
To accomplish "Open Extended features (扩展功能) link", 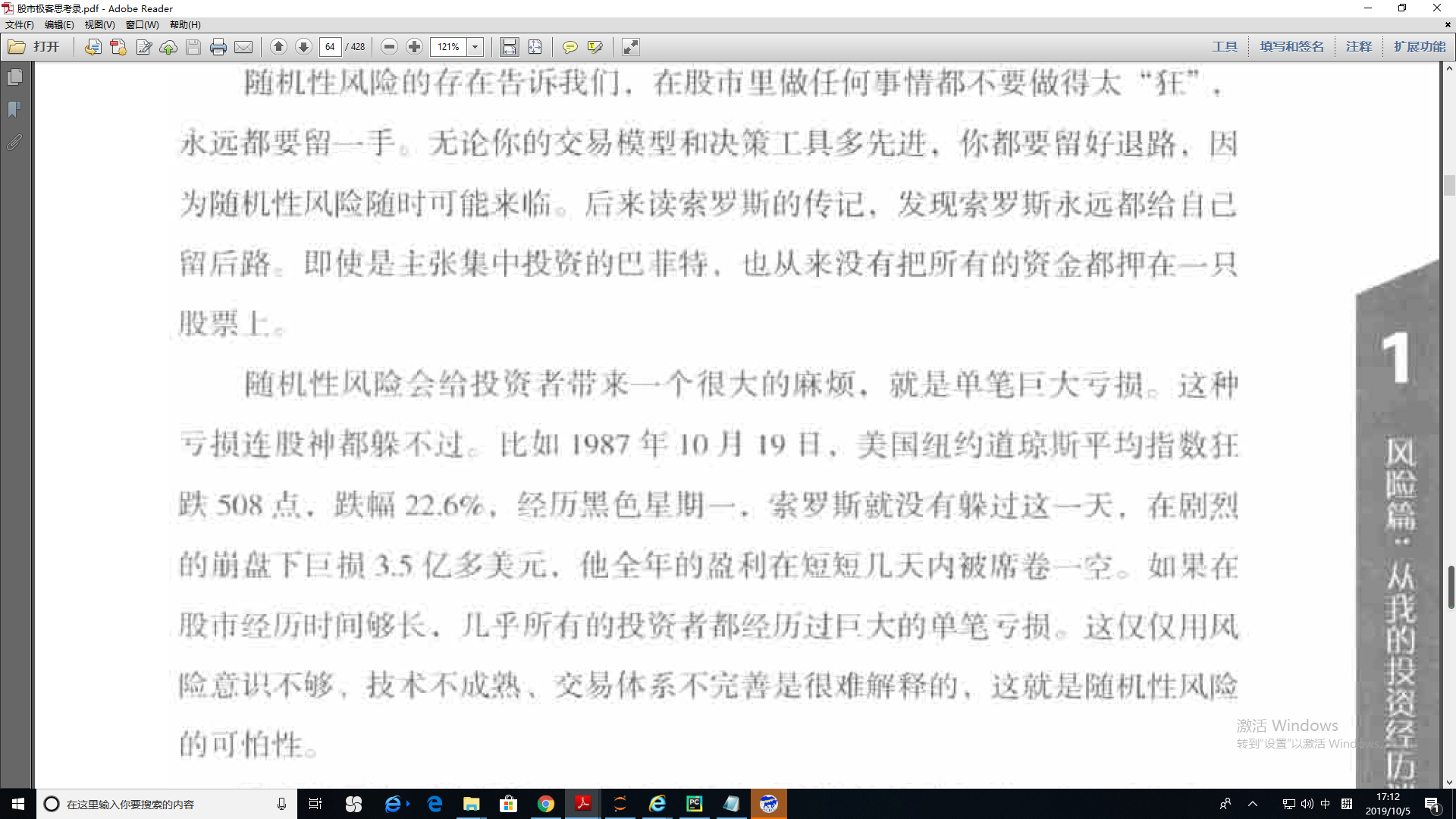I will 1419,47.
